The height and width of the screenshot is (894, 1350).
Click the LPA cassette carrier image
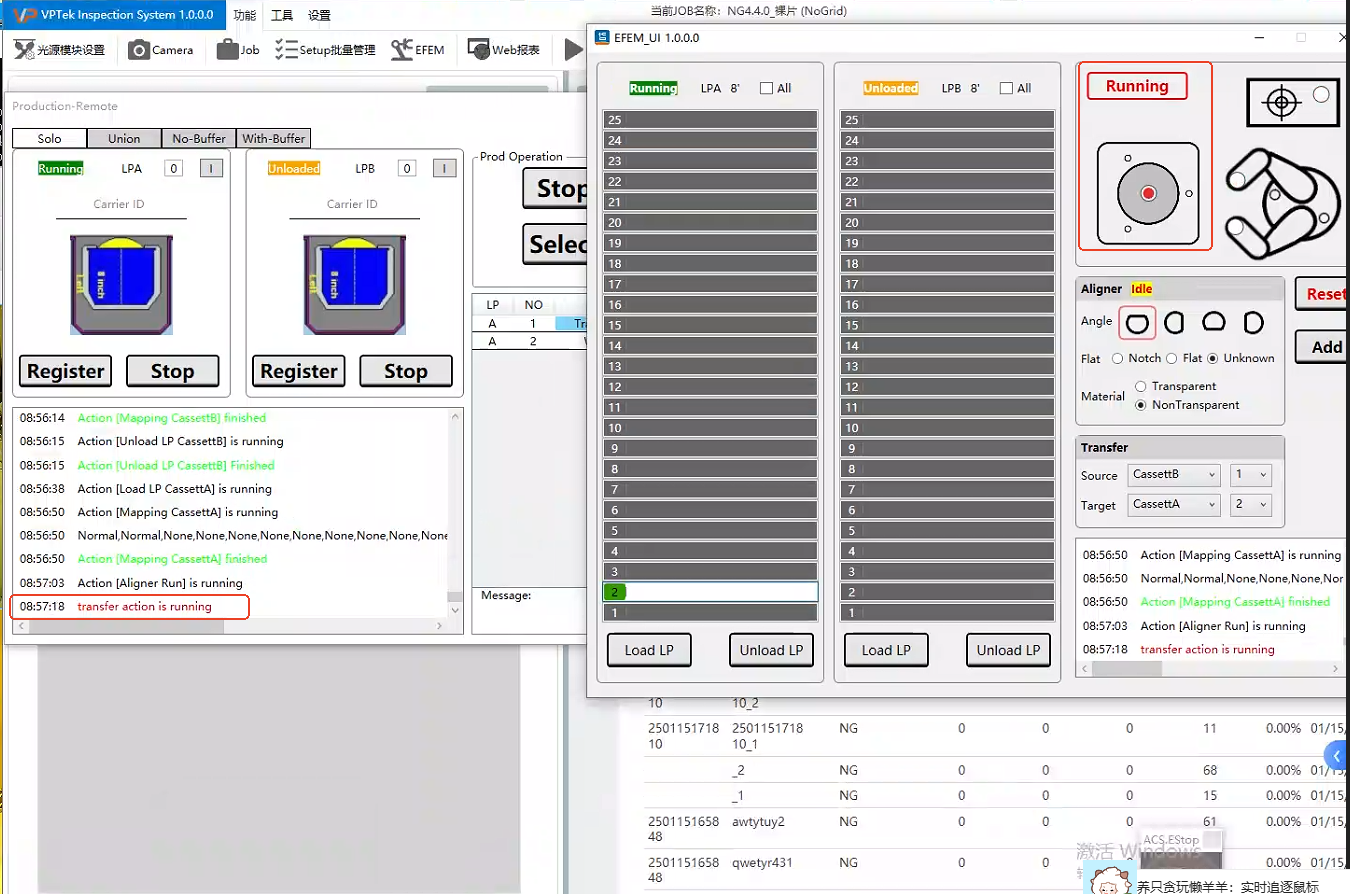tap(121, 284)
